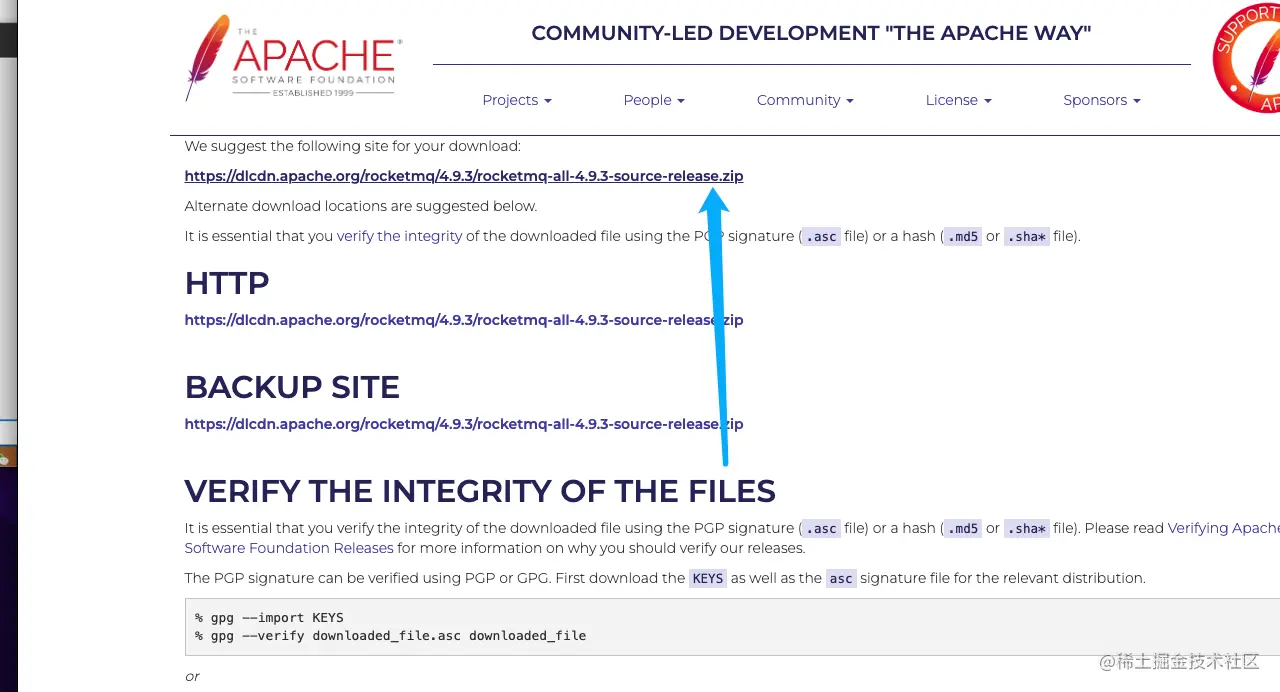
Task: Click the Support Apache badge
Action: click(1246, 58)
